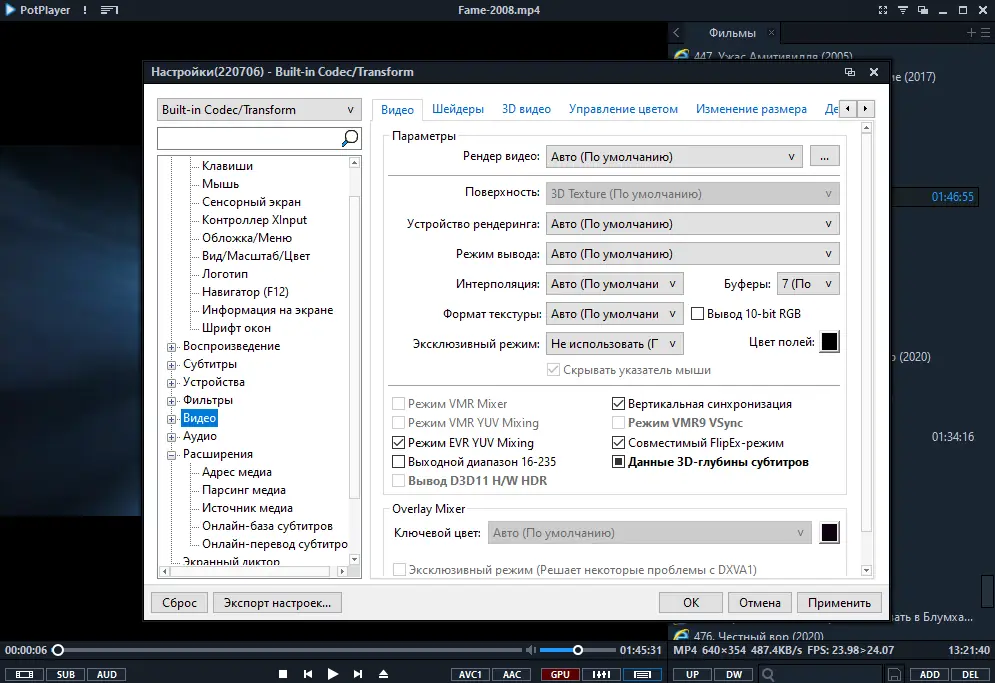
Task: Open the Рендер видео dropdown
Action: [x=674, y=157]
